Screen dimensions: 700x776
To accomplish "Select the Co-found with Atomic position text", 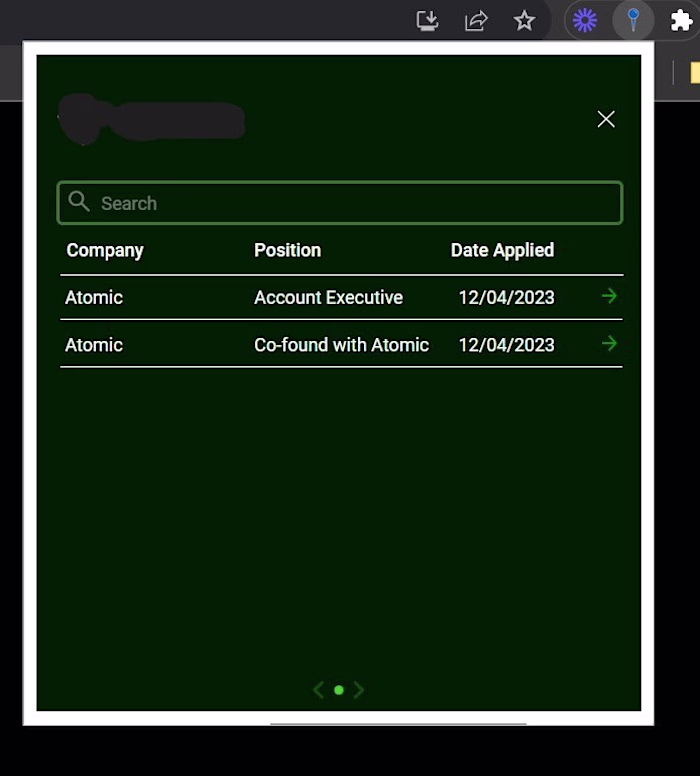I will tap(341, 345).
